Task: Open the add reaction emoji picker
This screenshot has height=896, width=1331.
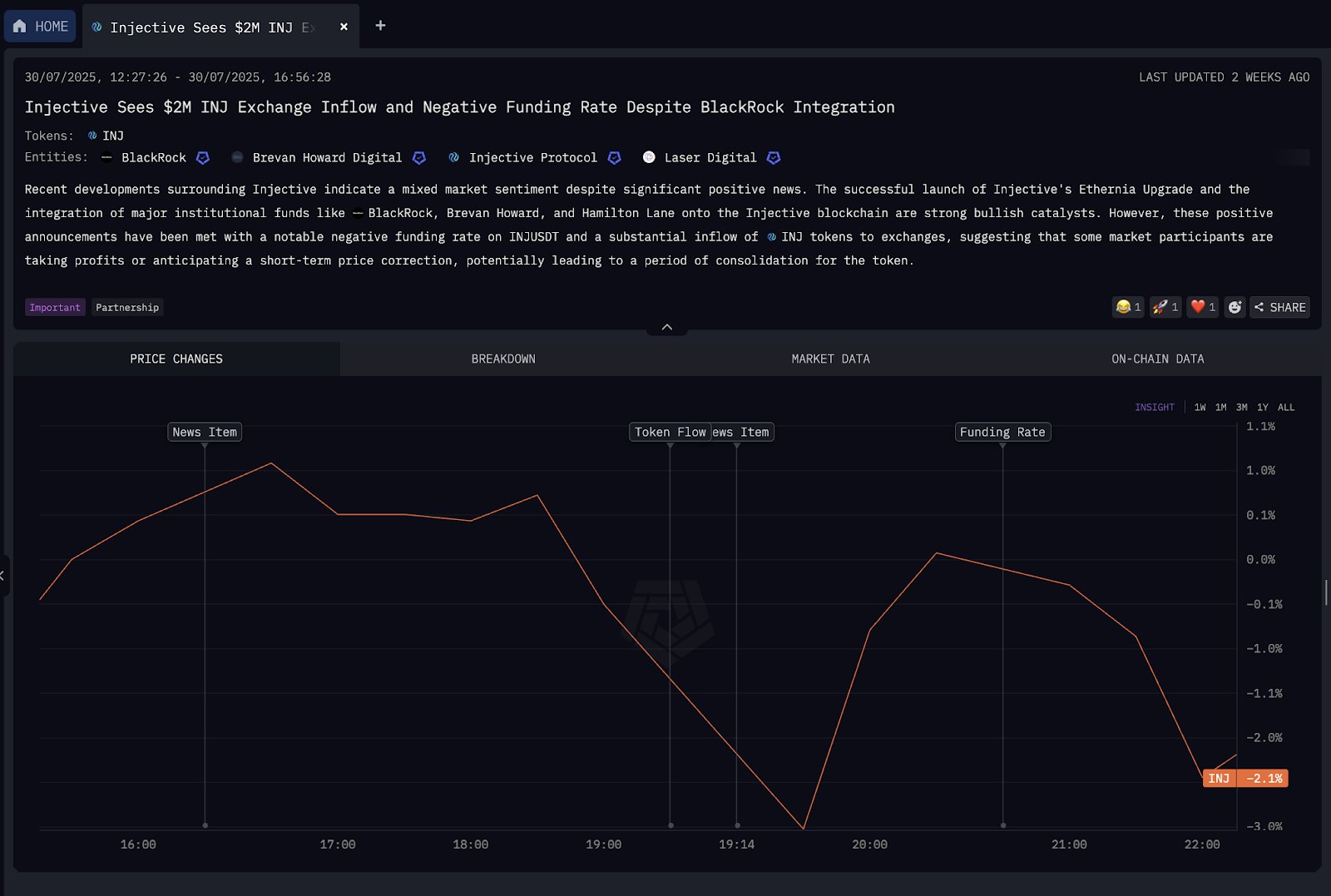Action: (x=1235, y=307)
